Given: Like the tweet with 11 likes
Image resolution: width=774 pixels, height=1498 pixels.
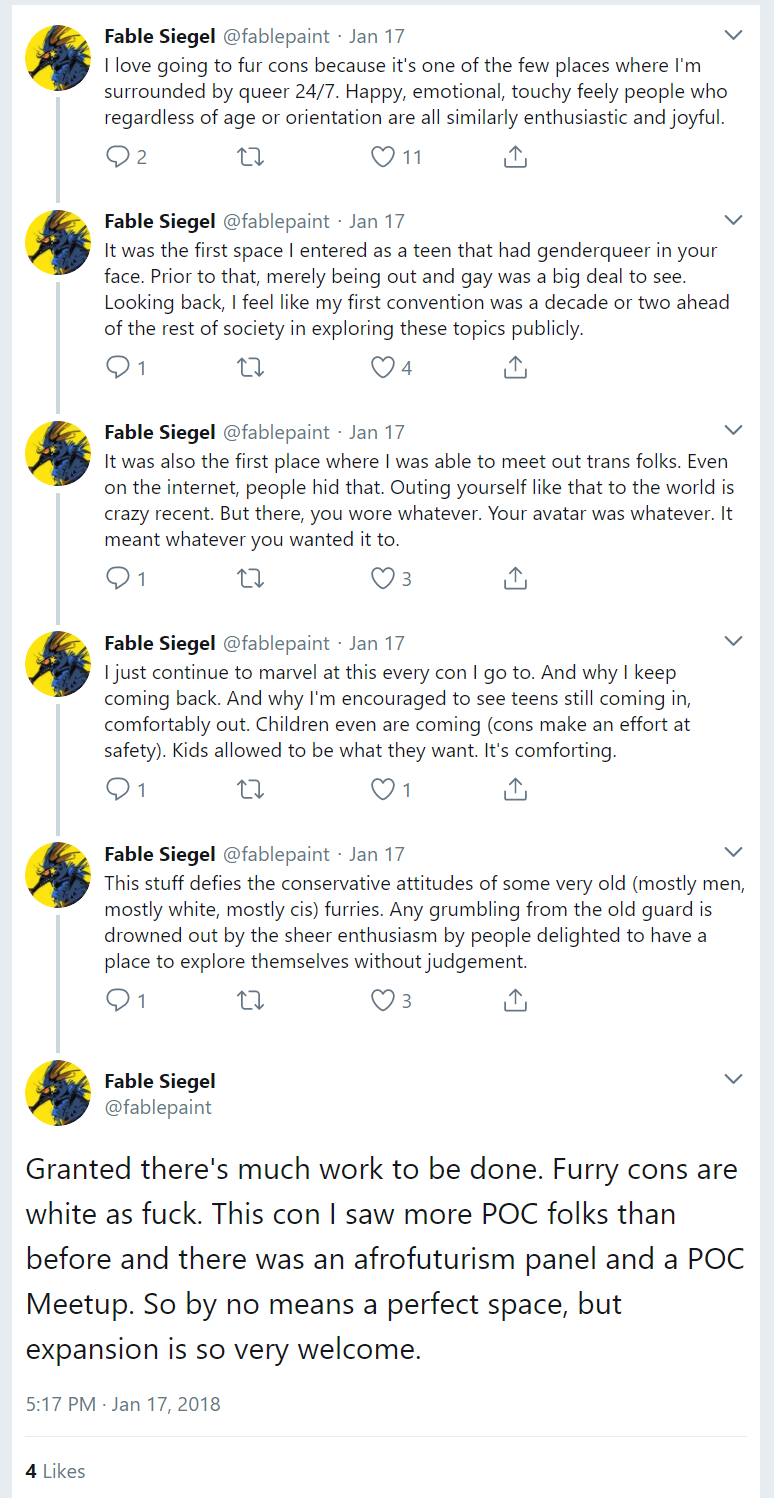Looking at the screenshot, I should (396, 157).
